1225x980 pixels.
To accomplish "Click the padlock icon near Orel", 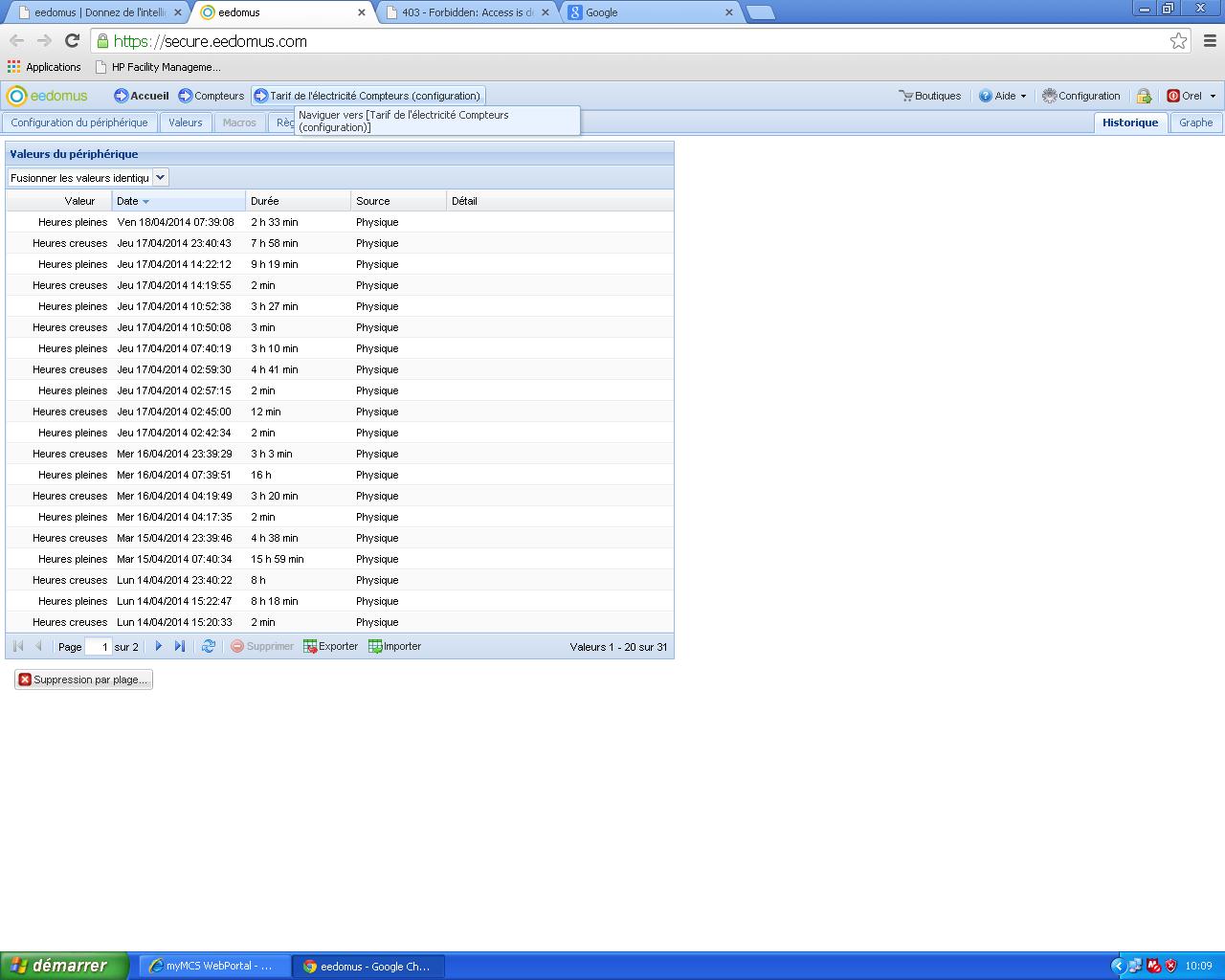I will 1144,96.
